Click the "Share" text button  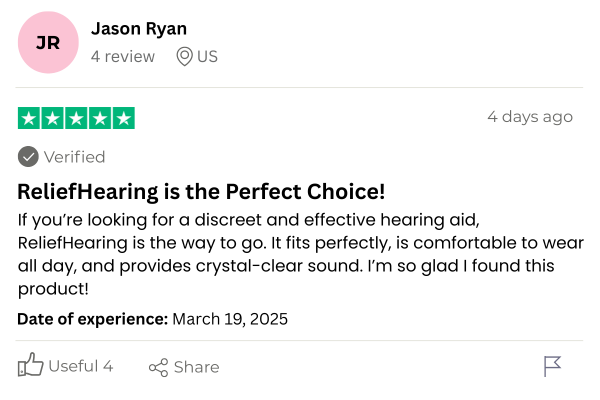196,367
